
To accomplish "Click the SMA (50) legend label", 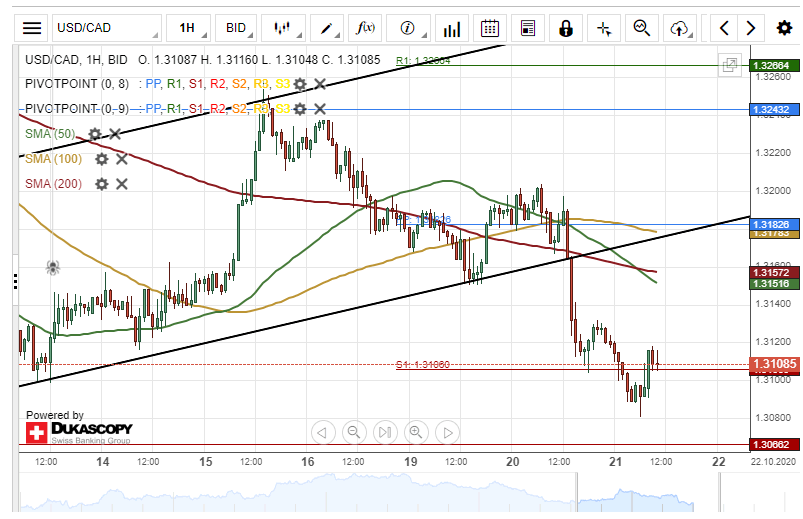I will point(50,134).
